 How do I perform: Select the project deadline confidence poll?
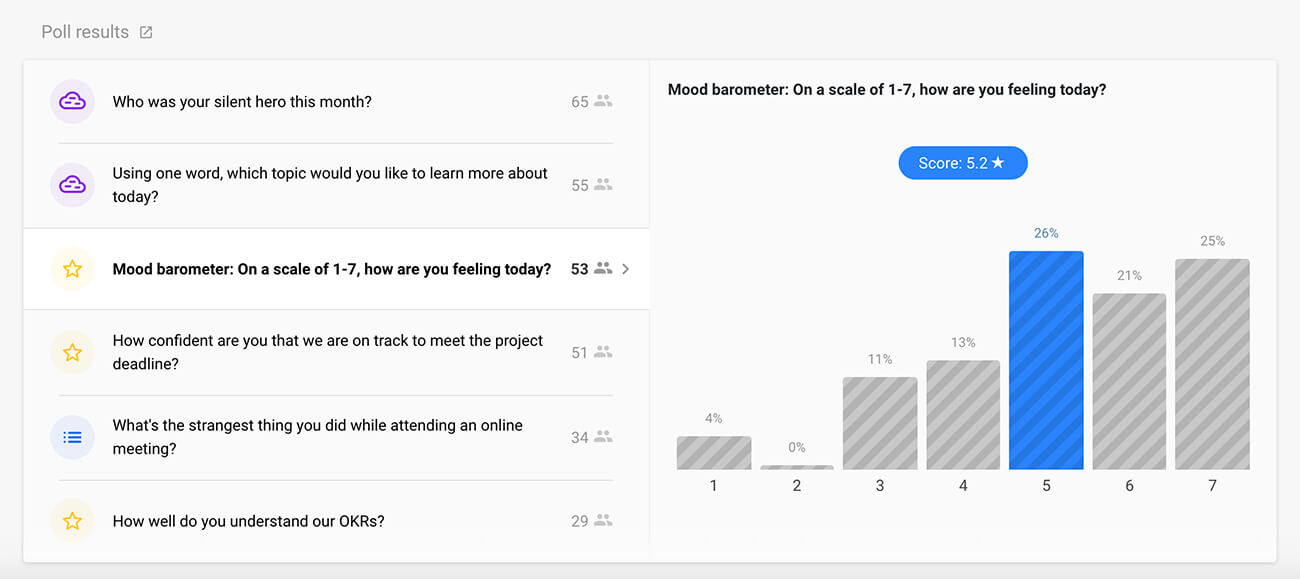point(327,352)
